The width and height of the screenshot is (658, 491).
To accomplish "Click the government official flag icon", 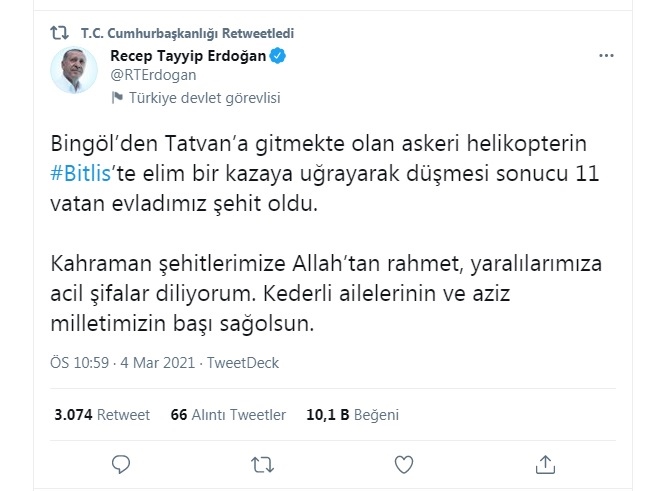I will click(x=117, y=97).
